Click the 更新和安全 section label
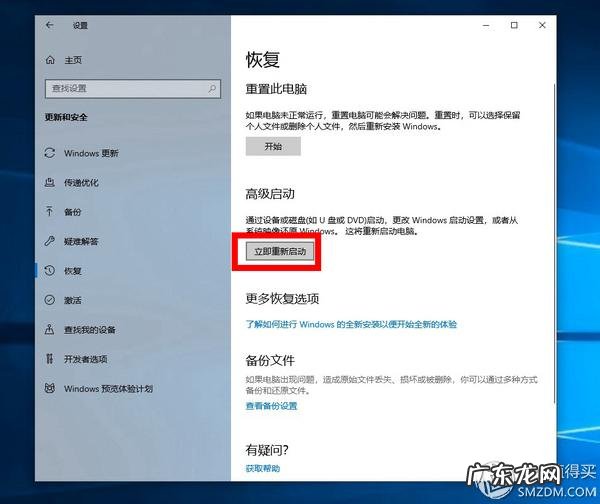 click(x=66, y=117)
